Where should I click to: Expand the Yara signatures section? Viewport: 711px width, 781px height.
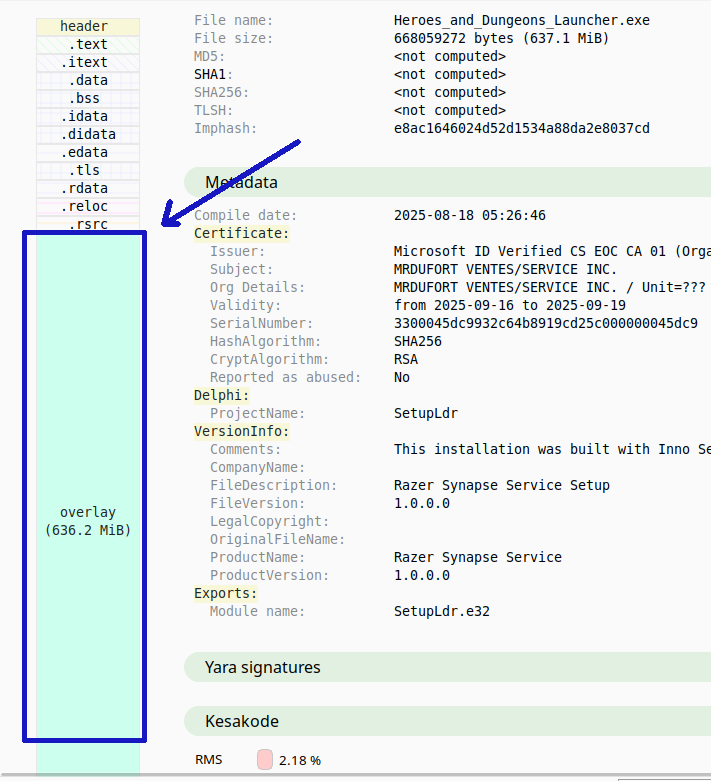tap(447, 667)
